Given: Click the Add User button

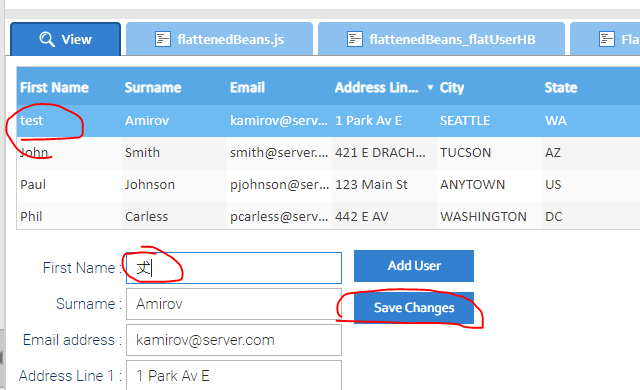Looking at the screenshot, I should pyautogui.click(x=414, y=266).
